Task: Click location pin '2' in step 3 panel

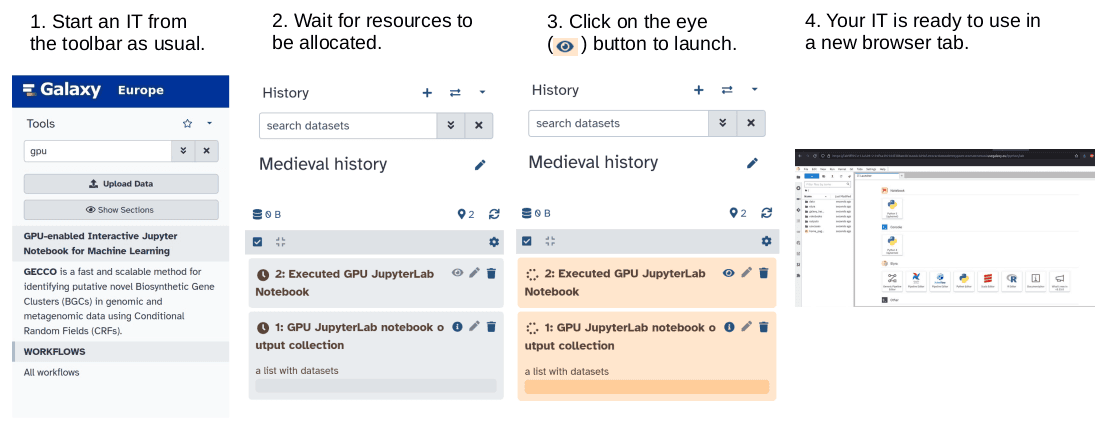Action: pyautogui.click(x=738, y=214)
